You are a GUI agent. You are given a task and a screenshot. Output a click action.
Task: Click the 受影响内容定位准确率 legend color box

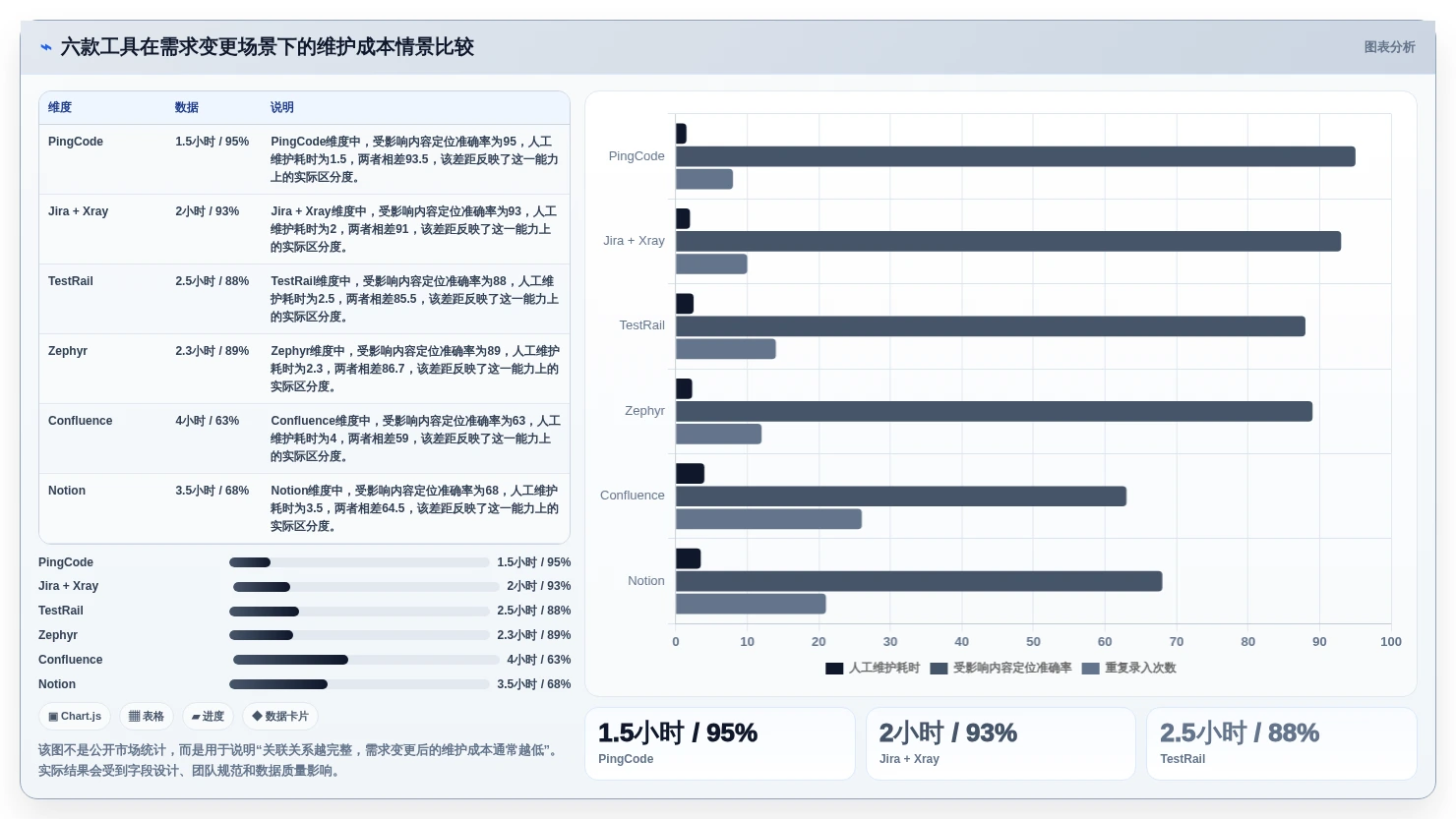click(x=939, y=669)
